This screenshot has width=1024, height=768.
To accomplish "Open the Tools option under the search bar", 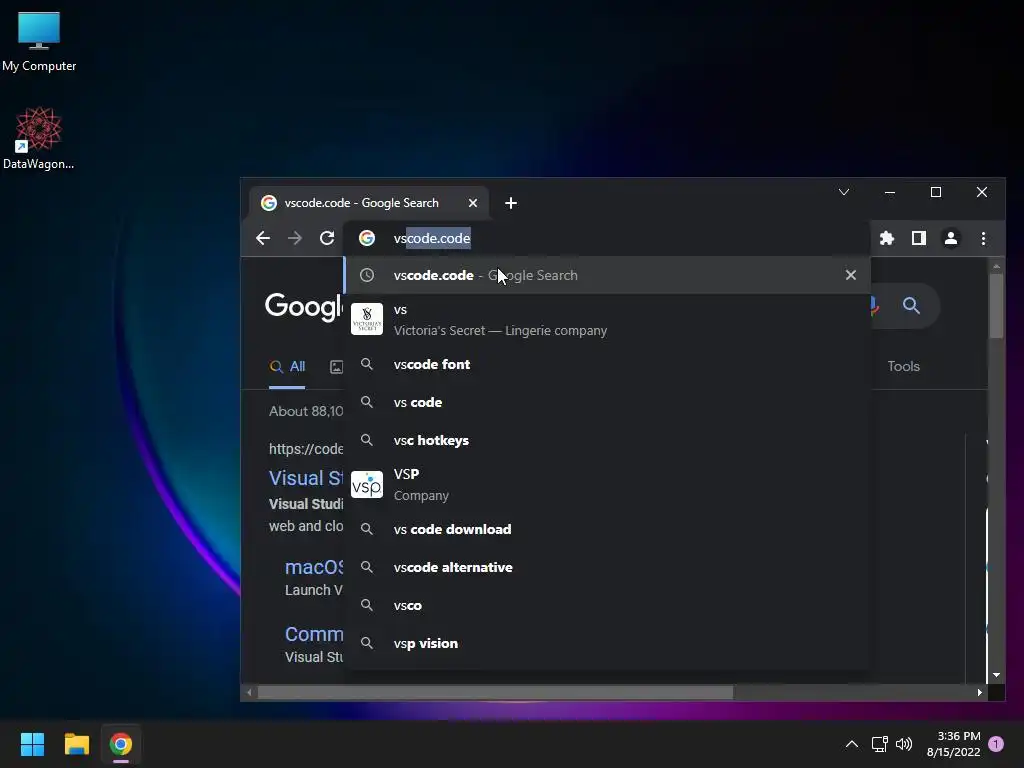I will [x=903, y=366].
